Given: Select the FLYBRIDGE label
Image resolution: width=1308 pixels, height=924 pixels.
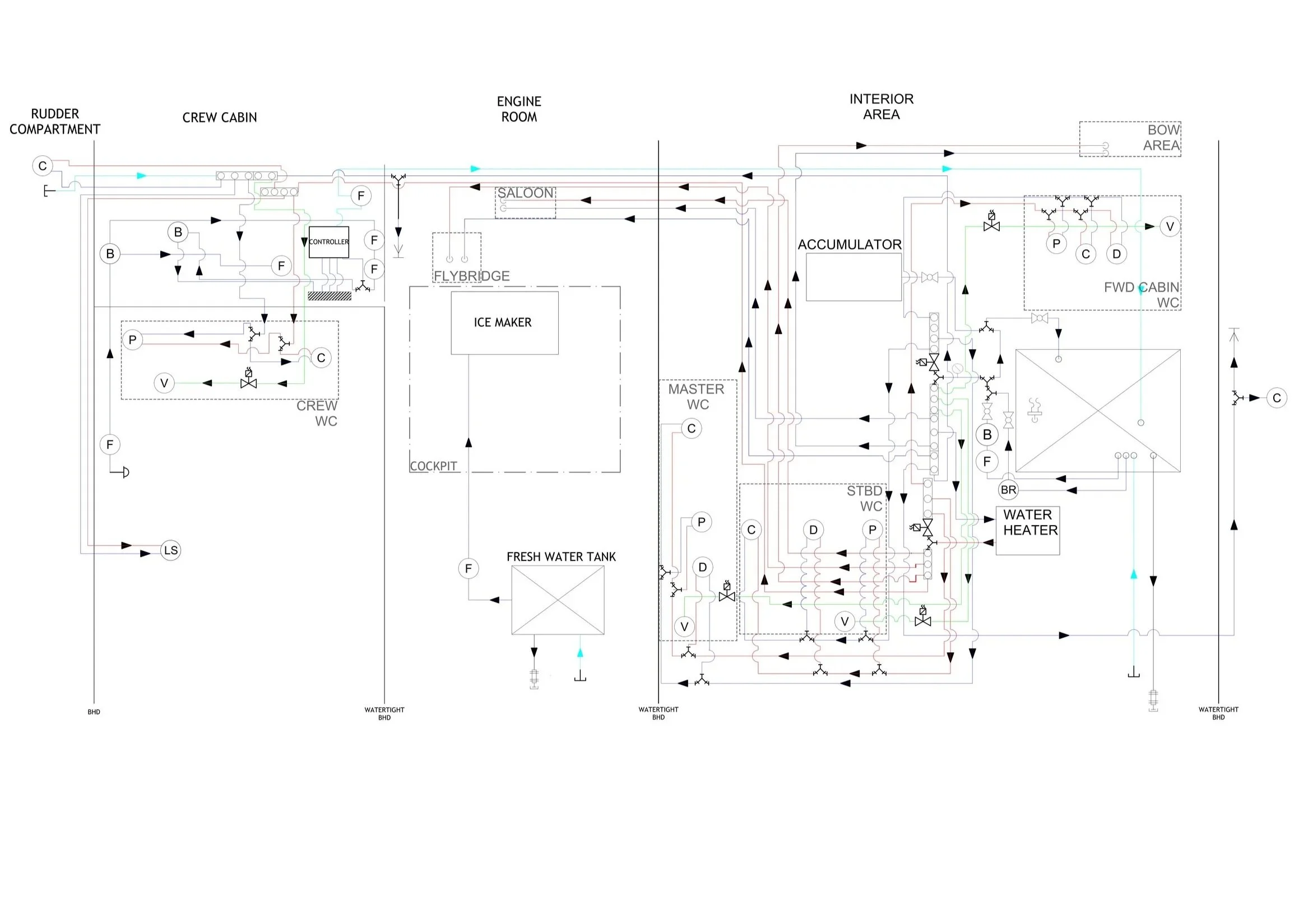Looking at the screenshot, I should point(471,276).
